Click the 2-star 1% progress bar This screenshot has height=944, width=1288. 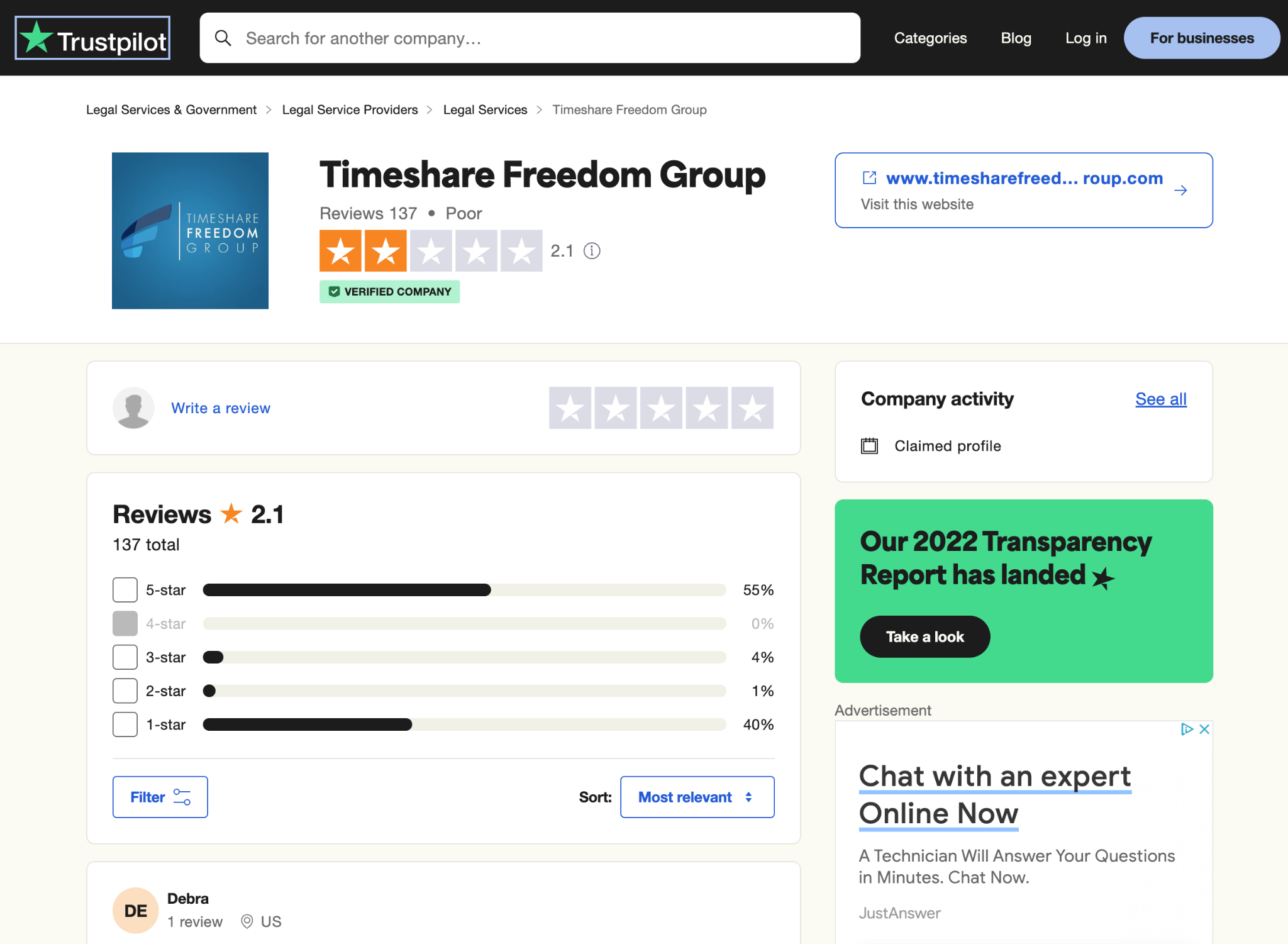pos(464,691)
